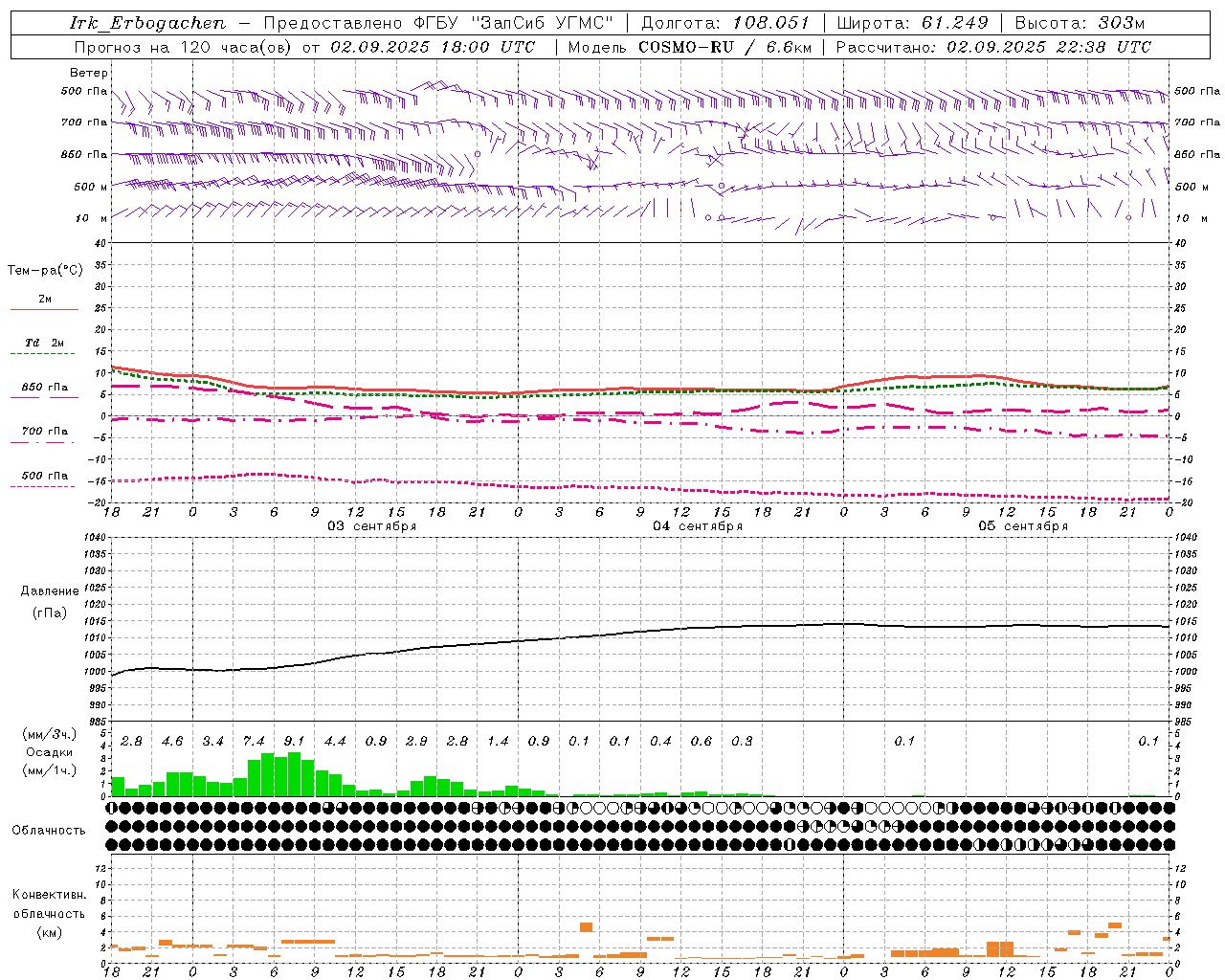This screenshot has height=980, width=1225.
Task: Click the 'Тем-ра(°C)' temperature panel label
Action: pyautogui.click(x=45, y=271)
